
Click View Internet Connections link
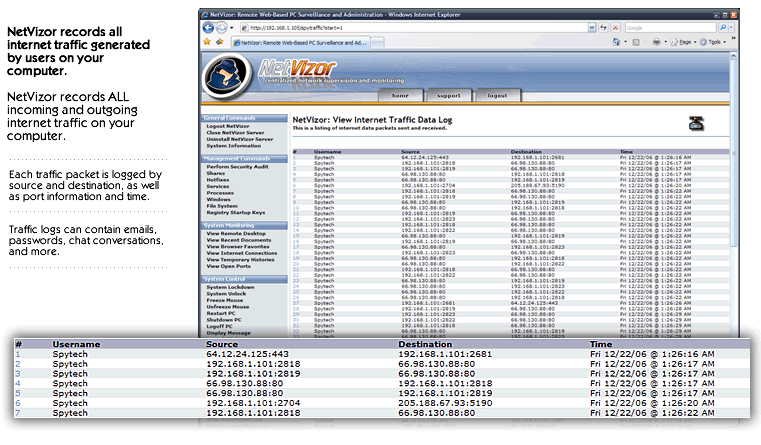pos(241,253)
